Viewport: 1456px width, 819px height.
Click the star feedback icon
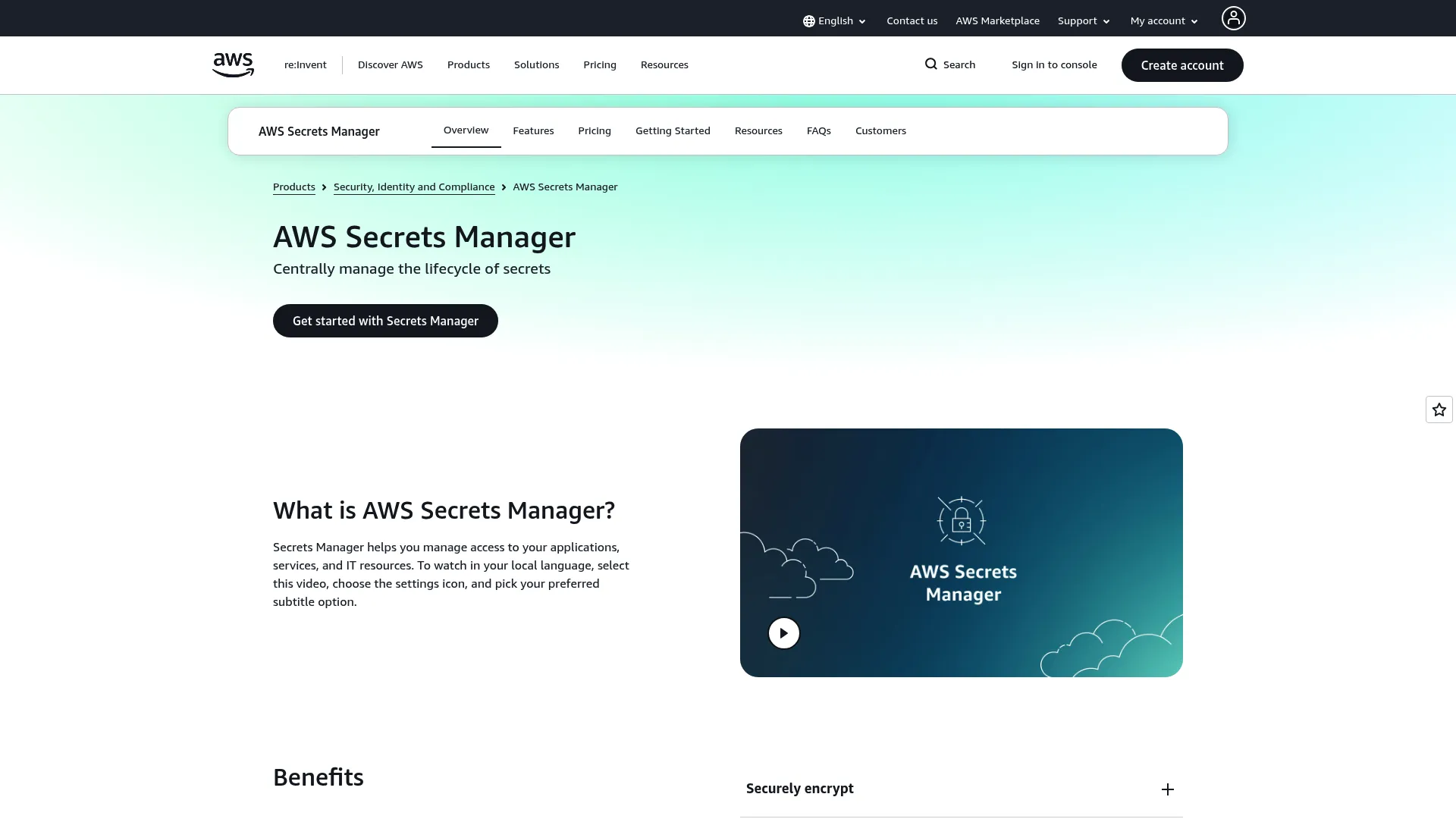[x=1439, y=409]
